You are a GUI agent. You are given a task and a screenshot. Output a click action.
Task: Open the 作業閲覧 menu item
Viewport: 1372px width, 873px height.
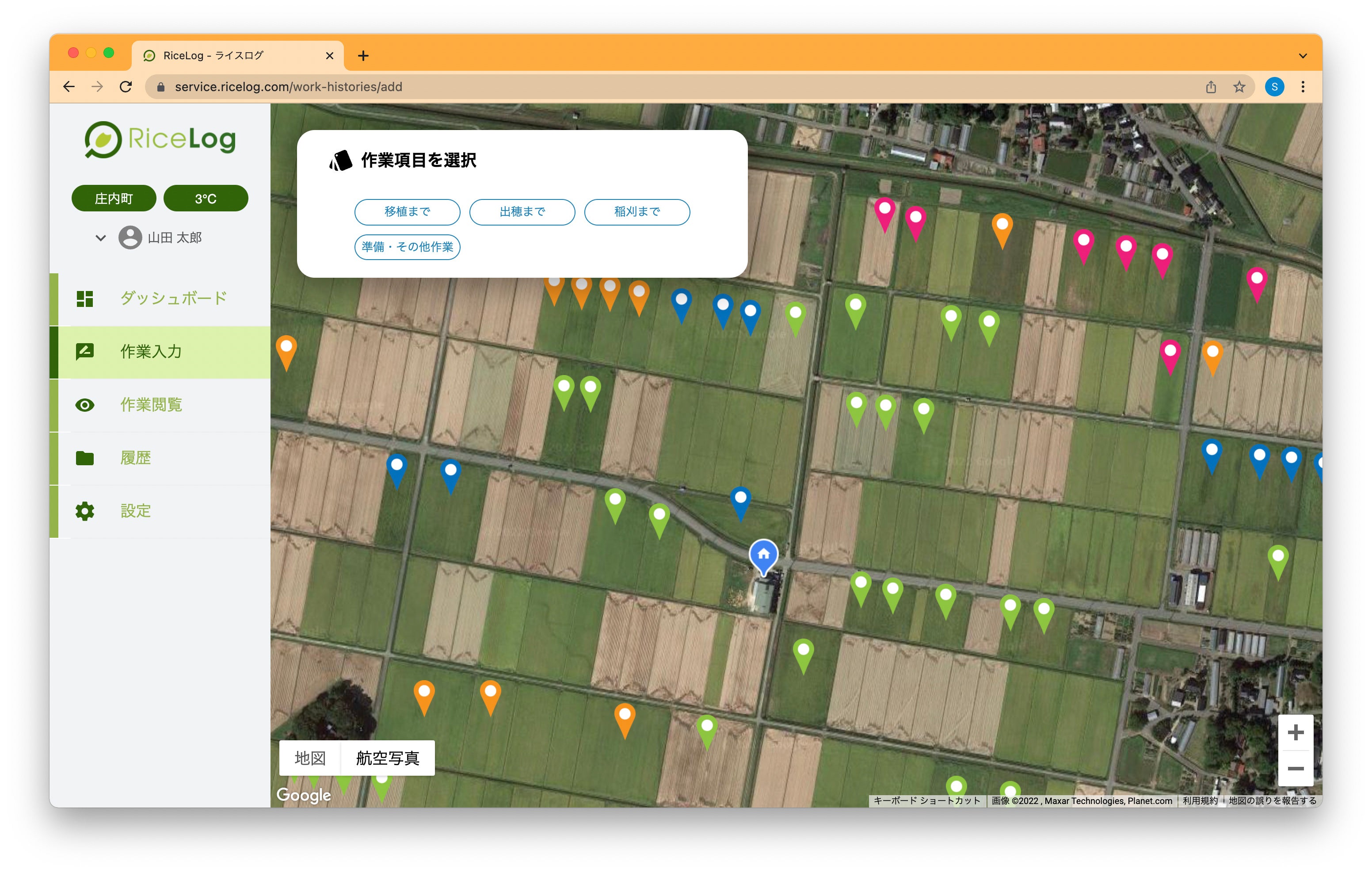[x=151, y=405]
